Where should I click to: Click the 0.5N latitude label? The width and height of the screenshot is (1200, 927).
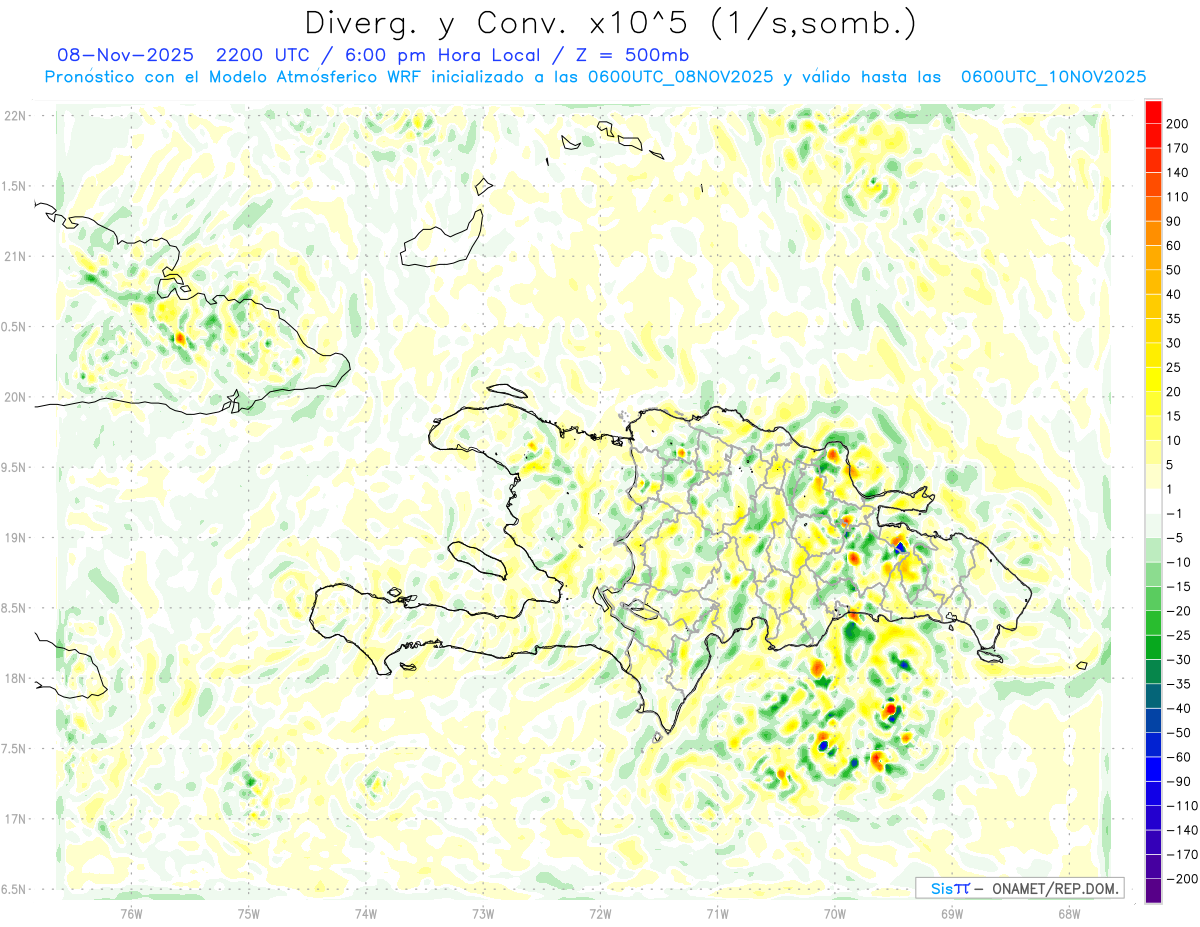point(14,327)
